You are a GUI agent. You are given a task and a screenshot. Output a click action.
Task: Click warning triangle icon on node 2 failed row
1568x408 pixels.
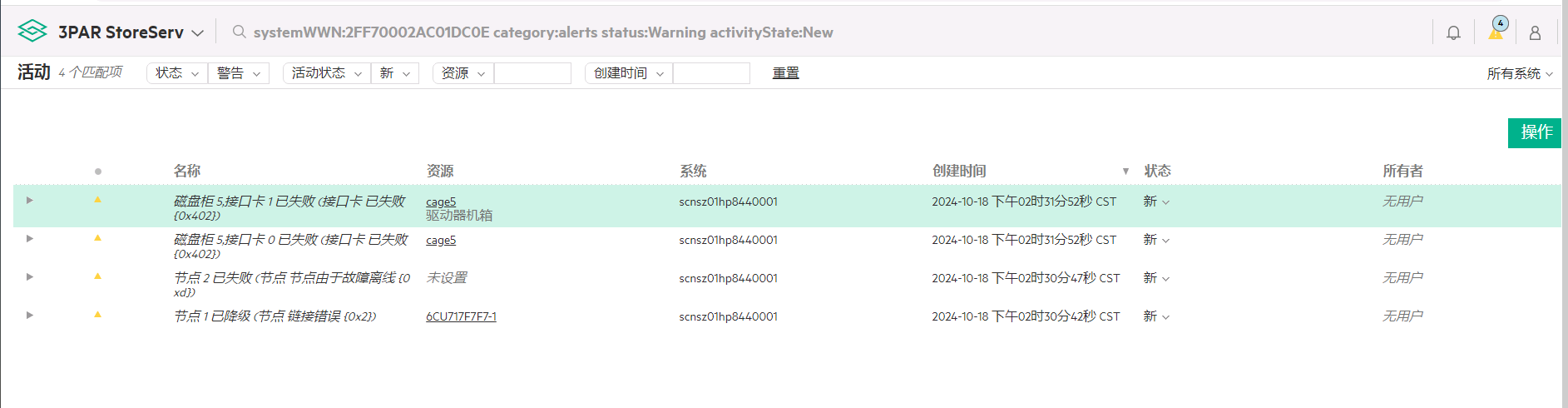coord(97,276)
